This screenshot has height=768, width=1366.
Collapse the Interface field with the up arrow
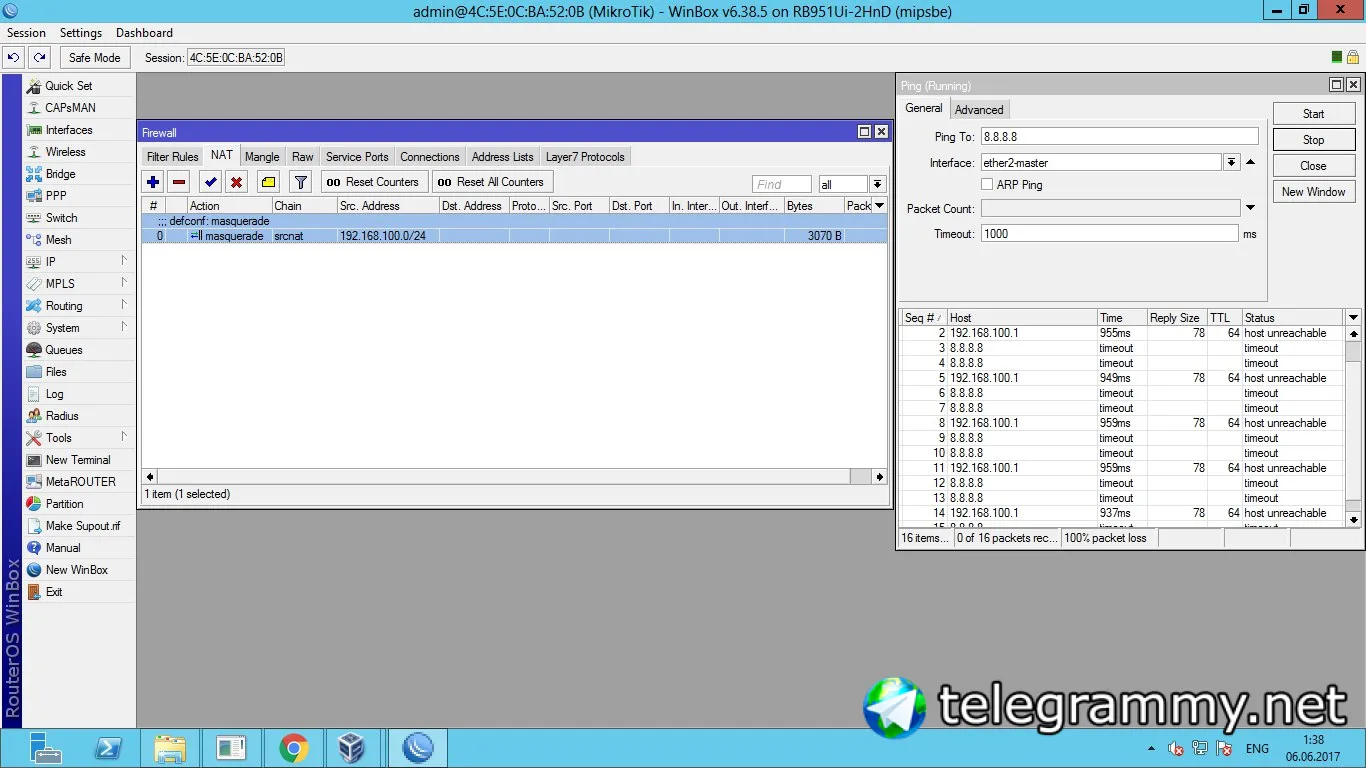1250,163
